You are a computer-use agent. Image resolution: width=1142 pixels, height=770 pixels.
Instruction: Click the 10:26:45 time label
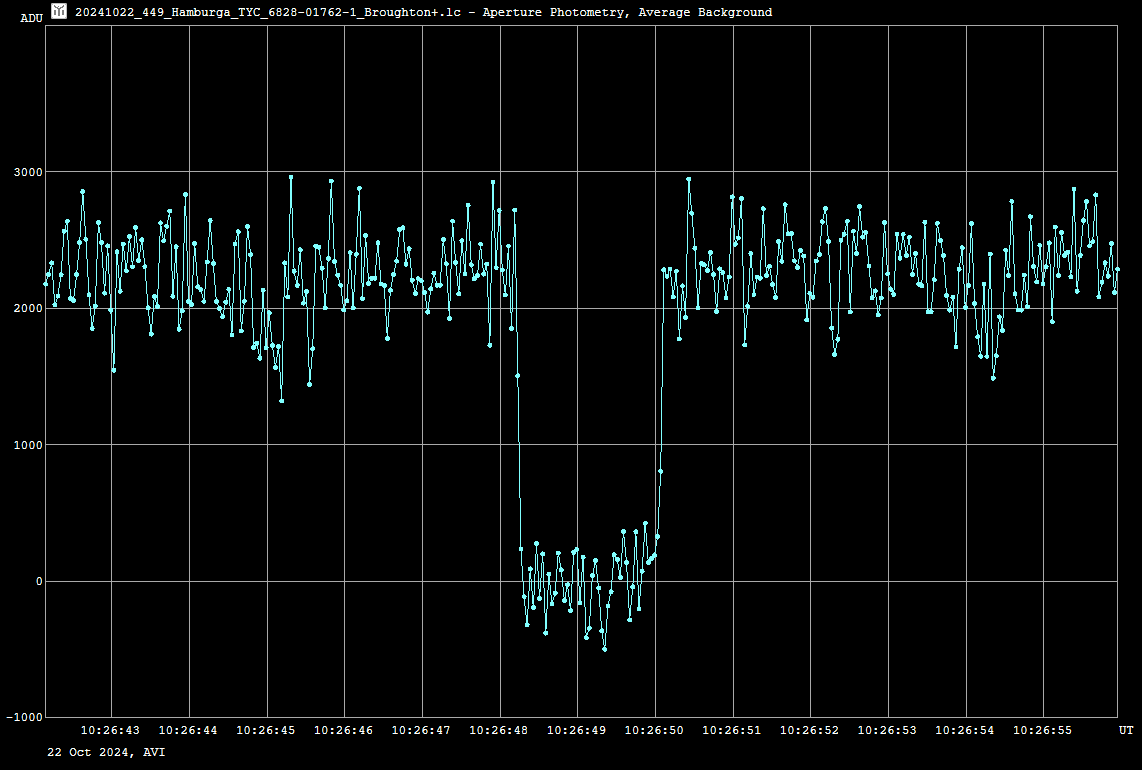266,730
